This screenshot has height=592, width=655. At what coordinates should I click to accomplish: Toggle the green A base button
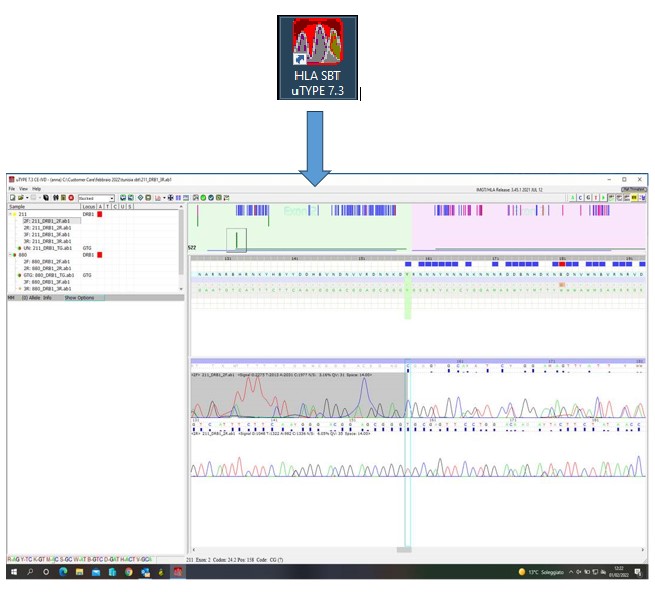point(574,198)
